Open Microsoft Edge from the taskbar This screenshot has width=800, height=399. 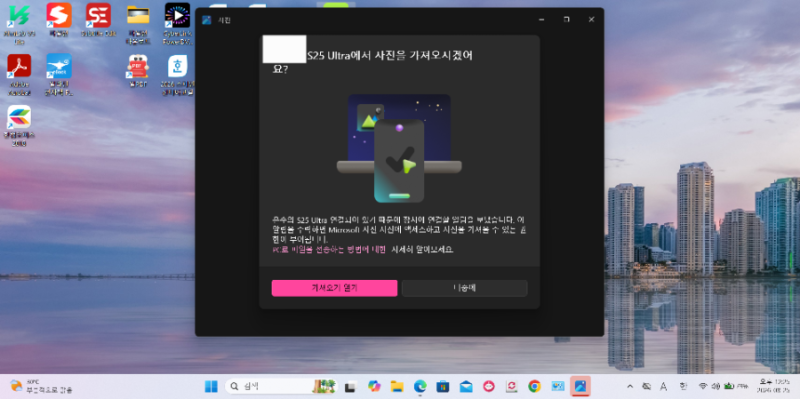pyautogui.click(x=420, y=386)
